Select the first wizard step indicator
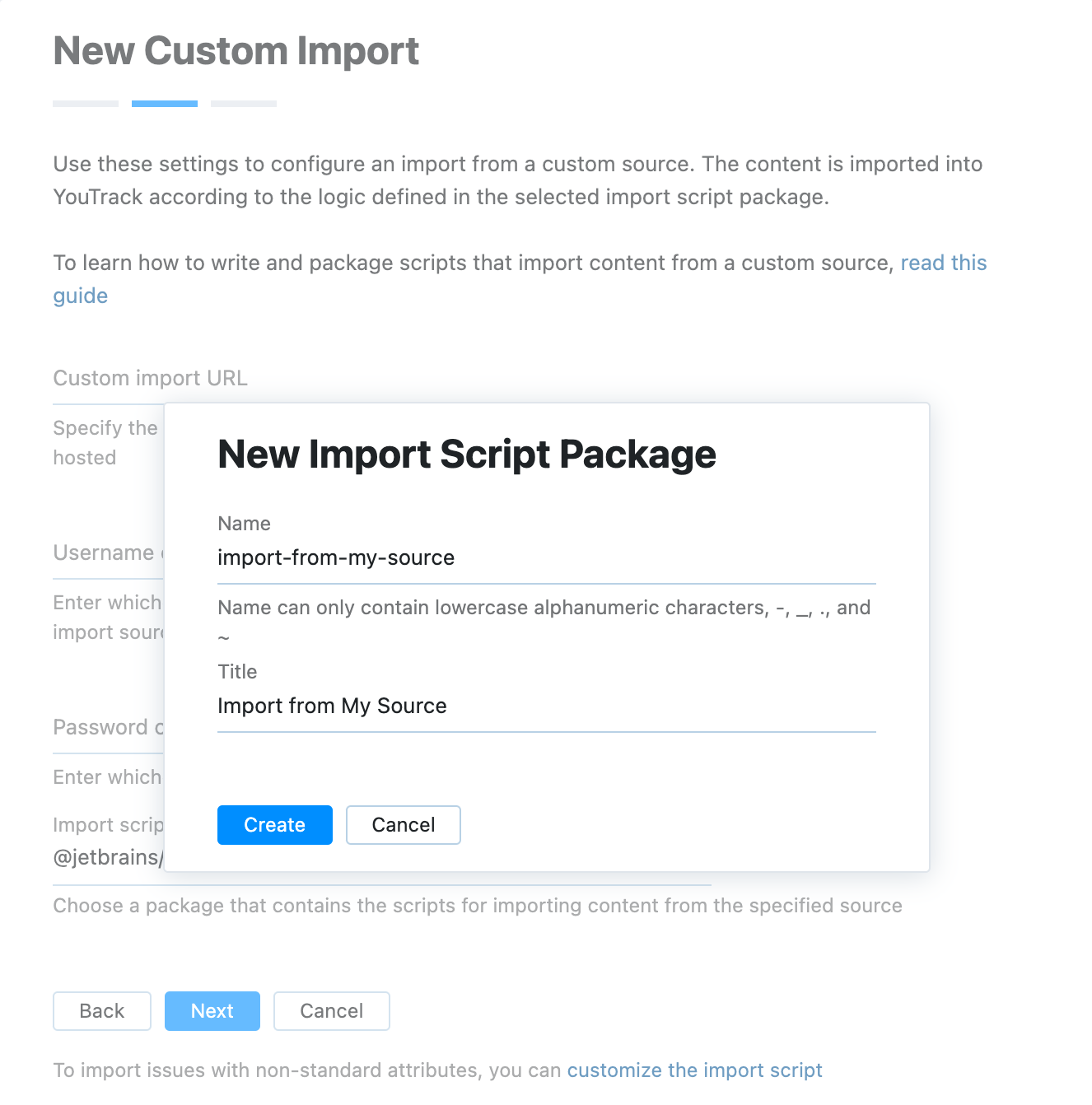 (x=85, y=102)
